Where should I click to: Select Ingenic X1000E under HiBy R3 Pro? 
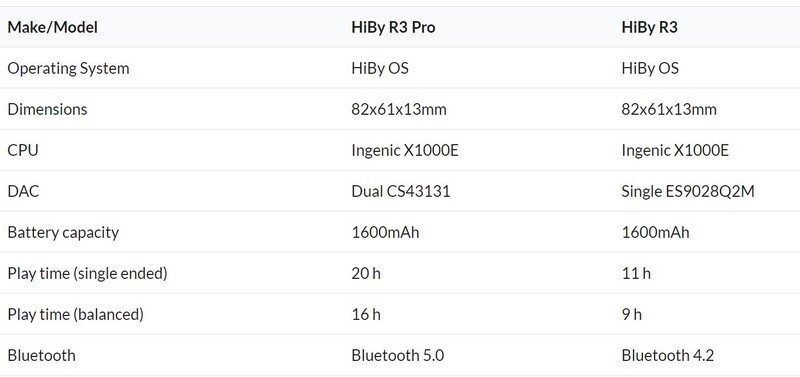[x=405, y=150]
